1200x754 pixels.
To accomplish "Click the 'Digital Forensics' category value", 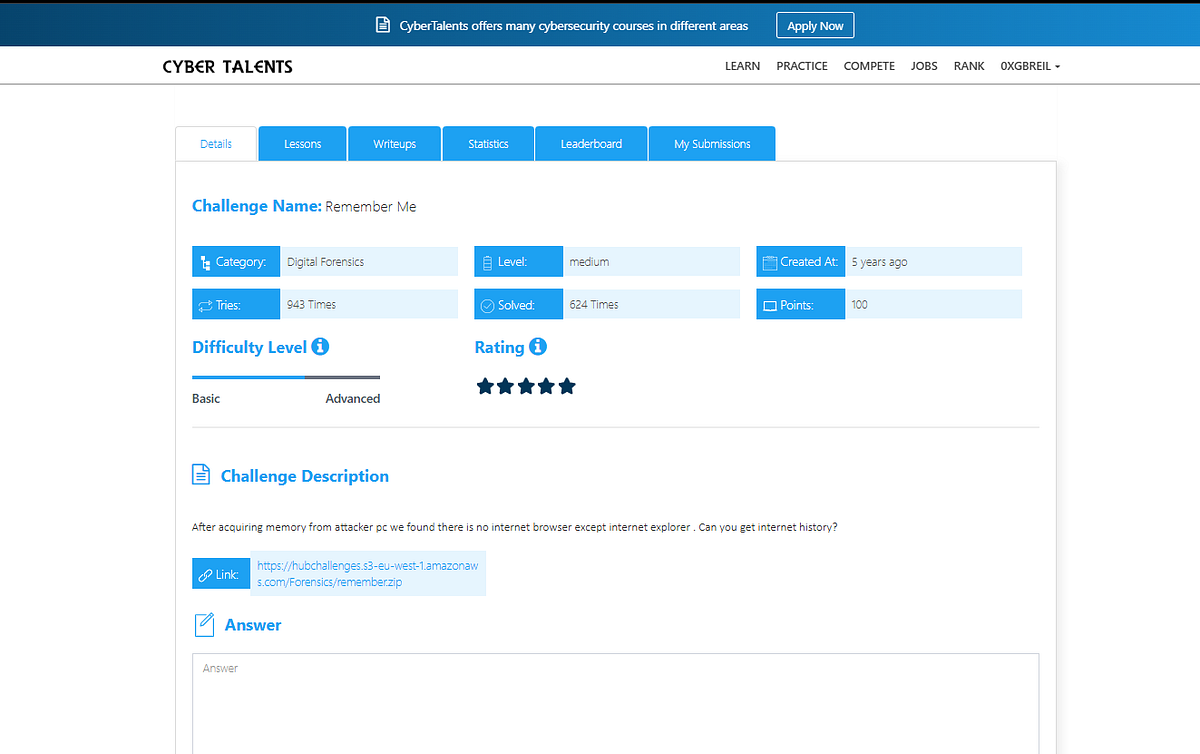I will [x=325, y=262].
